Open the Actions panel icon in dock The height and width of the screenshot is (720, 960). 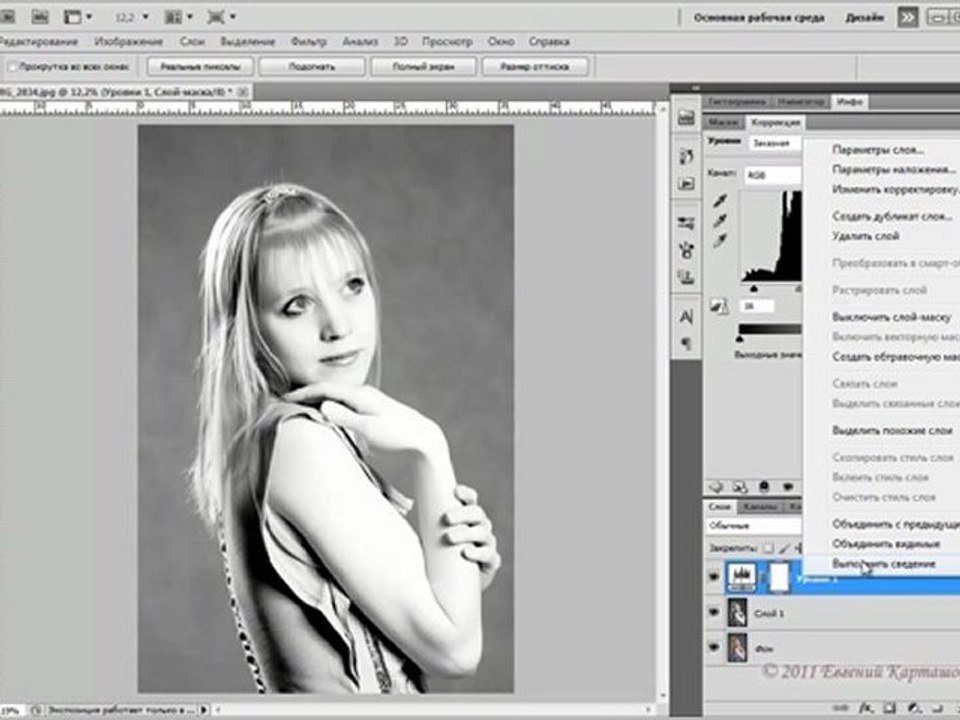pyautogui.click(x=686, y=183)
